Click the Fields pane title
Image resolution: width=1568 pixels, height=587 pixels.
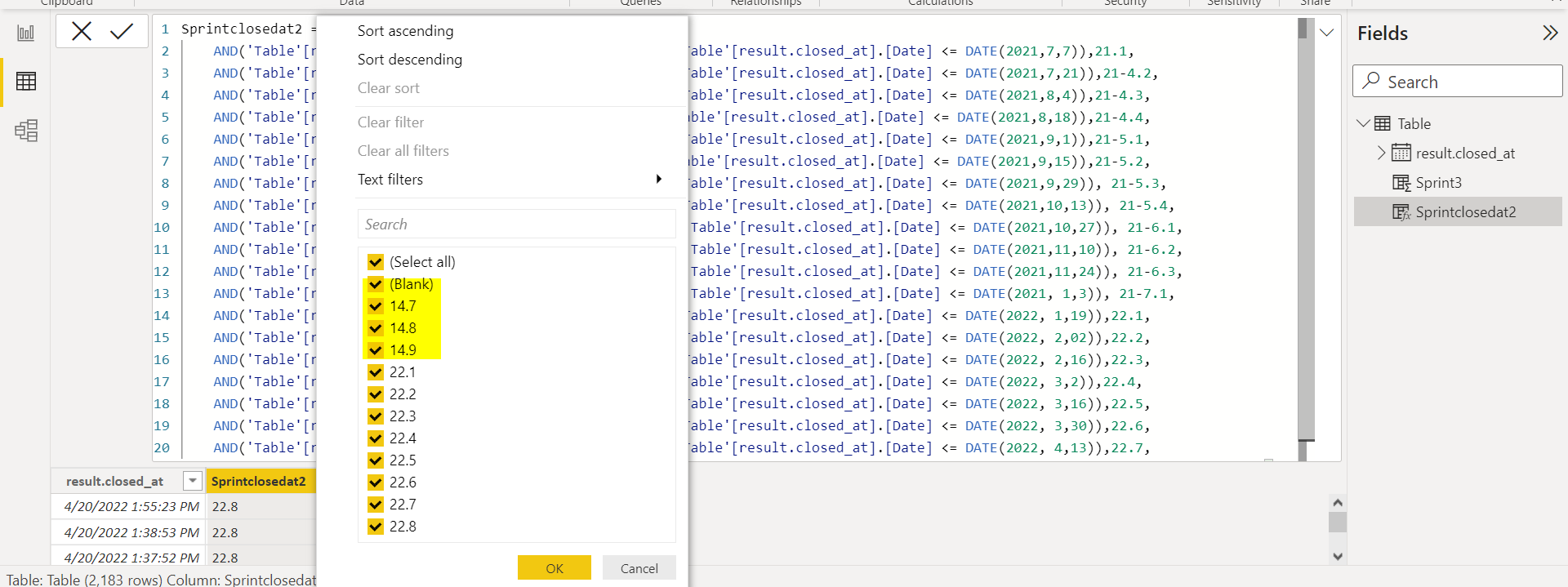pyautogui.click(x=1383, y=33)
